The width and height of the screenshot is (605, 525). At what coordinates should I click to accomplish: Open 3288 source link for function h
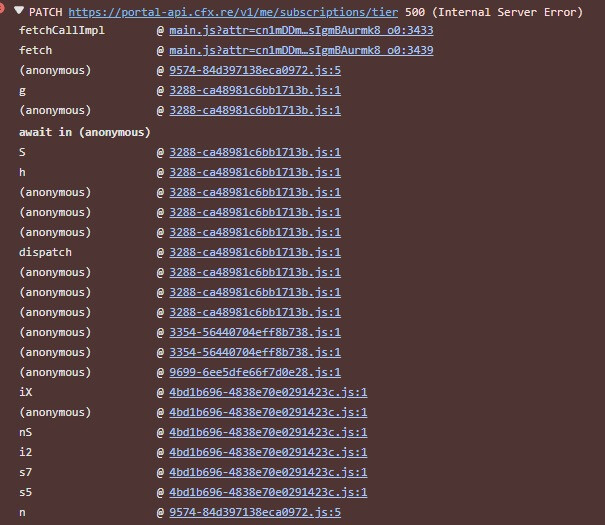tap(255, 172)
